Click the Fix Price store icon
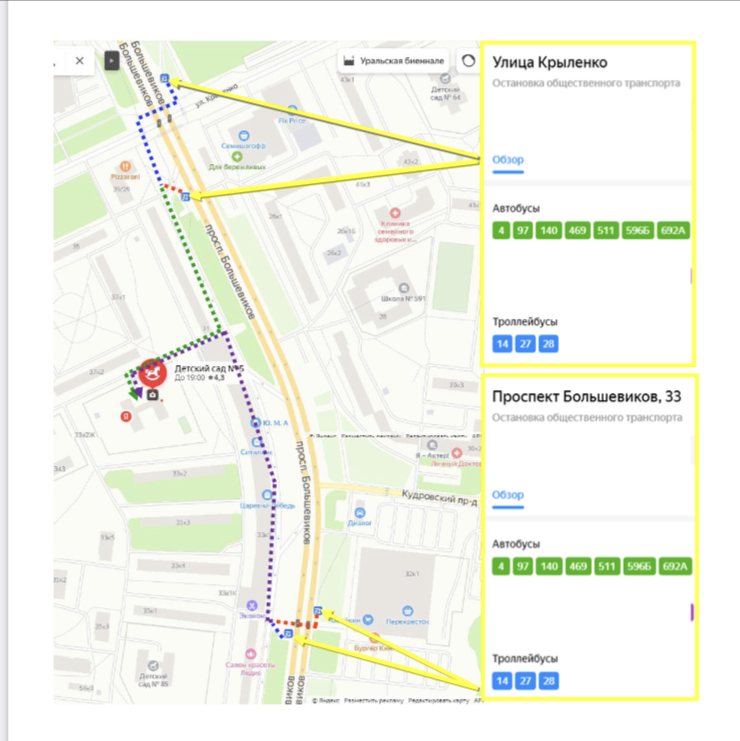 [x=290, y=109]
